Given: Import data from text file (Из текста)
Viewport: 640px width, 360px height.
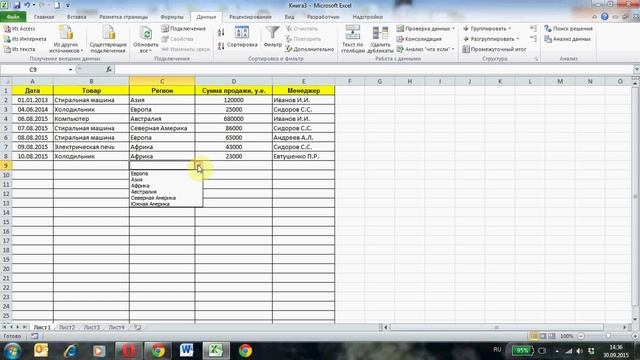Looking at the screenshot, I should [x=20, y=49].
